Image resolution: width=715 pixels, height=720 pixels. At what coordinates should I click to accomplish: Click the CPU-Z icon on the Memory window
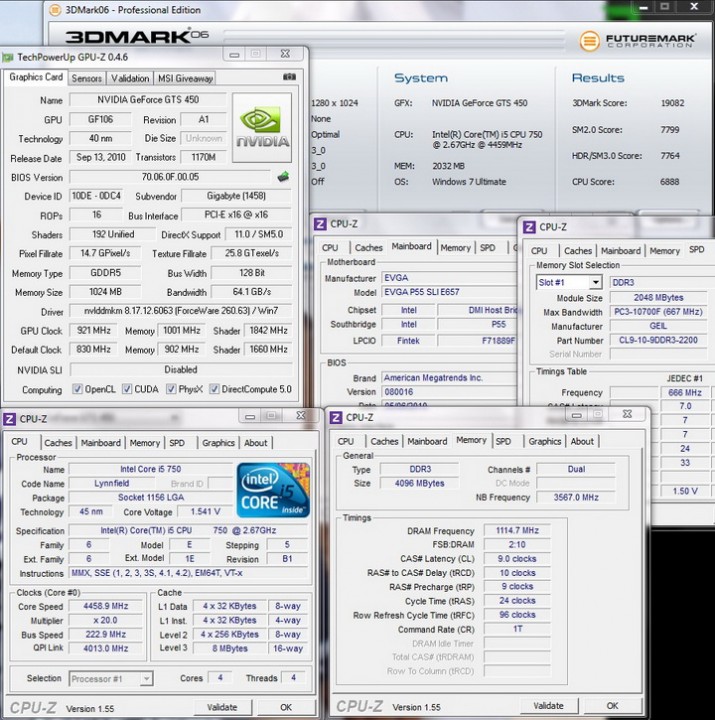336,417
